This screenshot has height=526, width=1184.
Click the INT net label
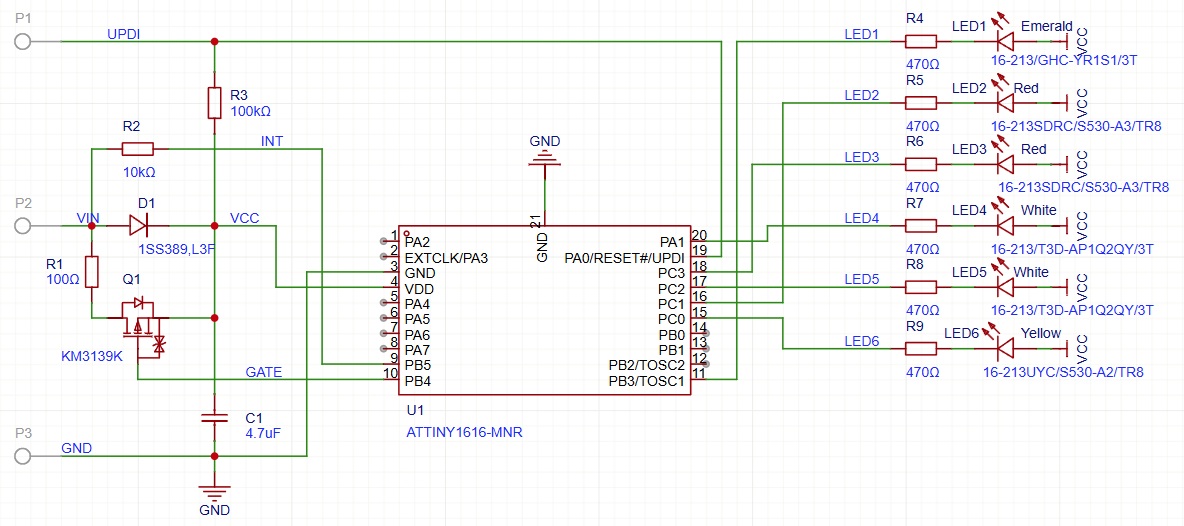(x=273, y=141)
